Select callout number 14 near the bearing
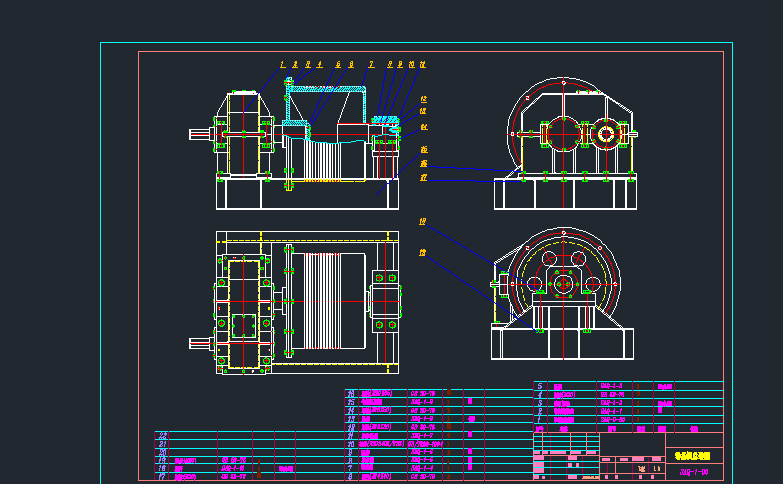 click(x=424, y=127)
